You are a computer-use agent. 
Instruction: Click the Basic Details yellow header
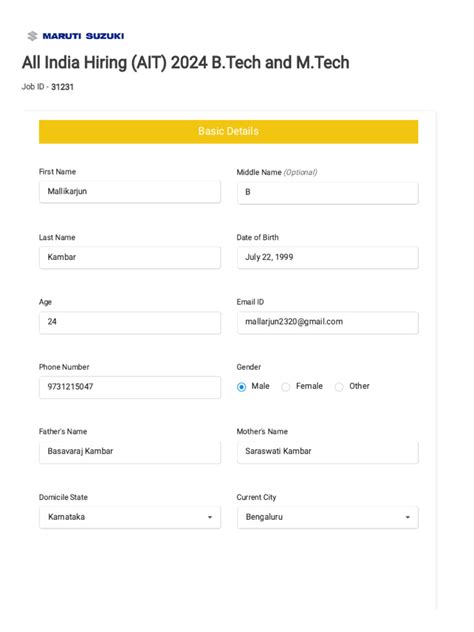pyautogui.click(x=229, y=132)
